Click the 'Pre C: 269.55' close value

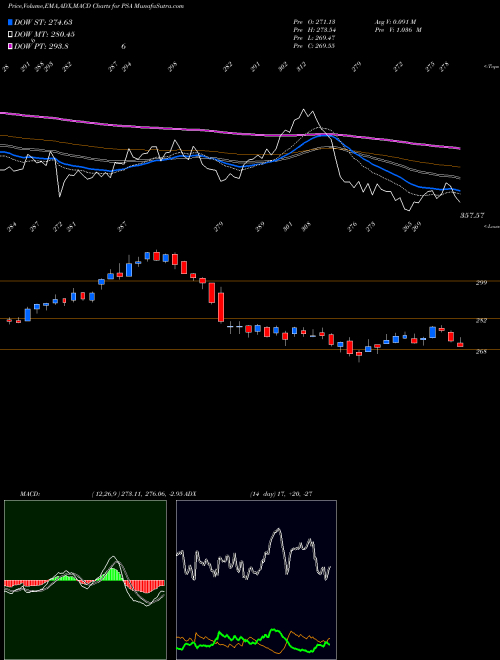pyautogui.click(x=314, y=46)
